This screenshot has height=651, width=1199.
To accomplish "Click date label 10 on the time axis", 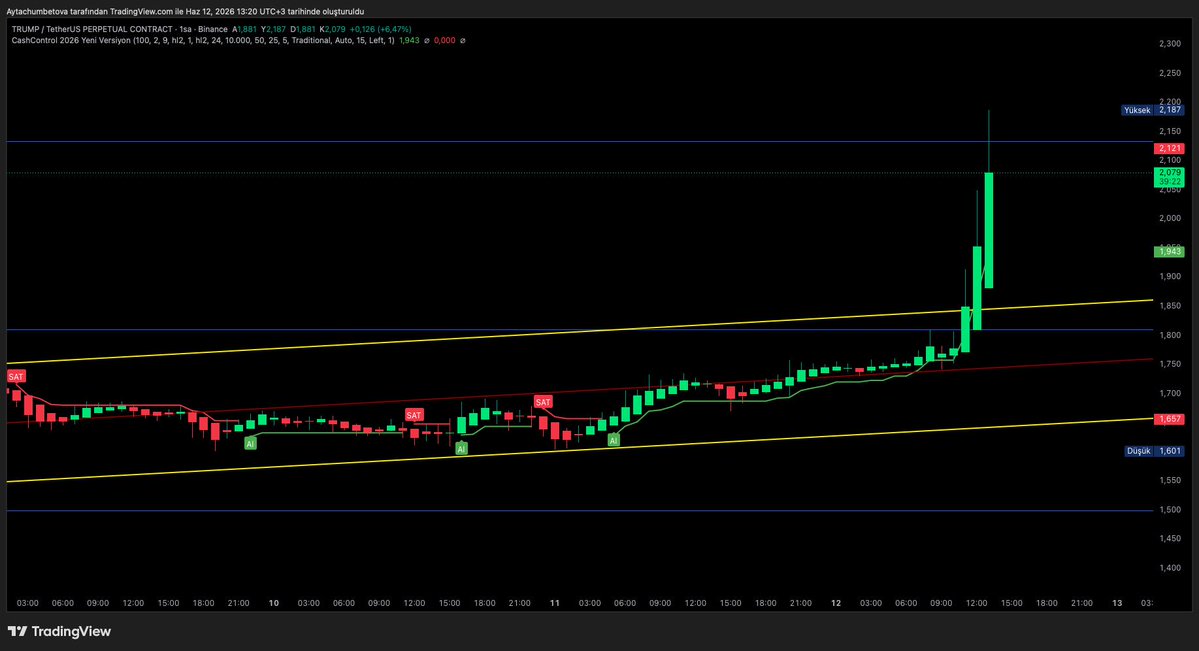I will coord(274,603).
